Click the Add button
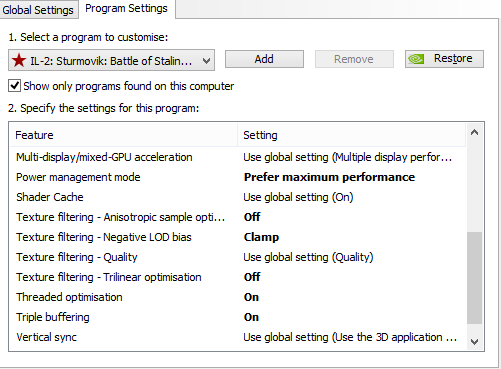Viewport: 501px width, 369px height. click(x=264, y=59)
